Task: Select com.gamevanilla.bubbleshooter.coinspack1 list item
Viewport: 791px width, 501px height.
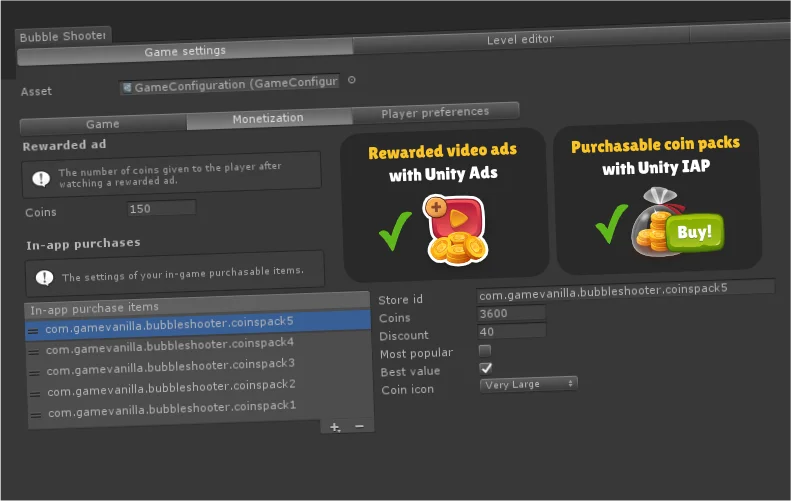Action: (200, 409)
